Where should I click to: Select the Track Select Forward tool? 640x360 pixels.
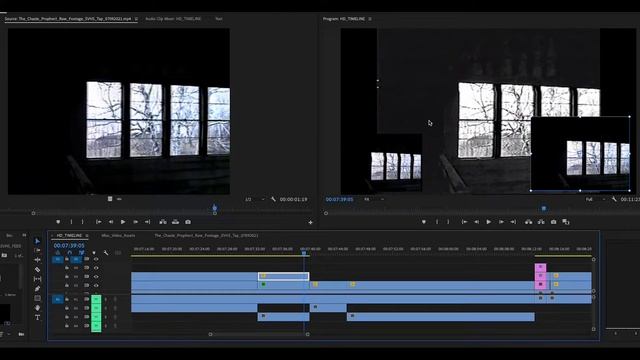click(x=37, y=250)
